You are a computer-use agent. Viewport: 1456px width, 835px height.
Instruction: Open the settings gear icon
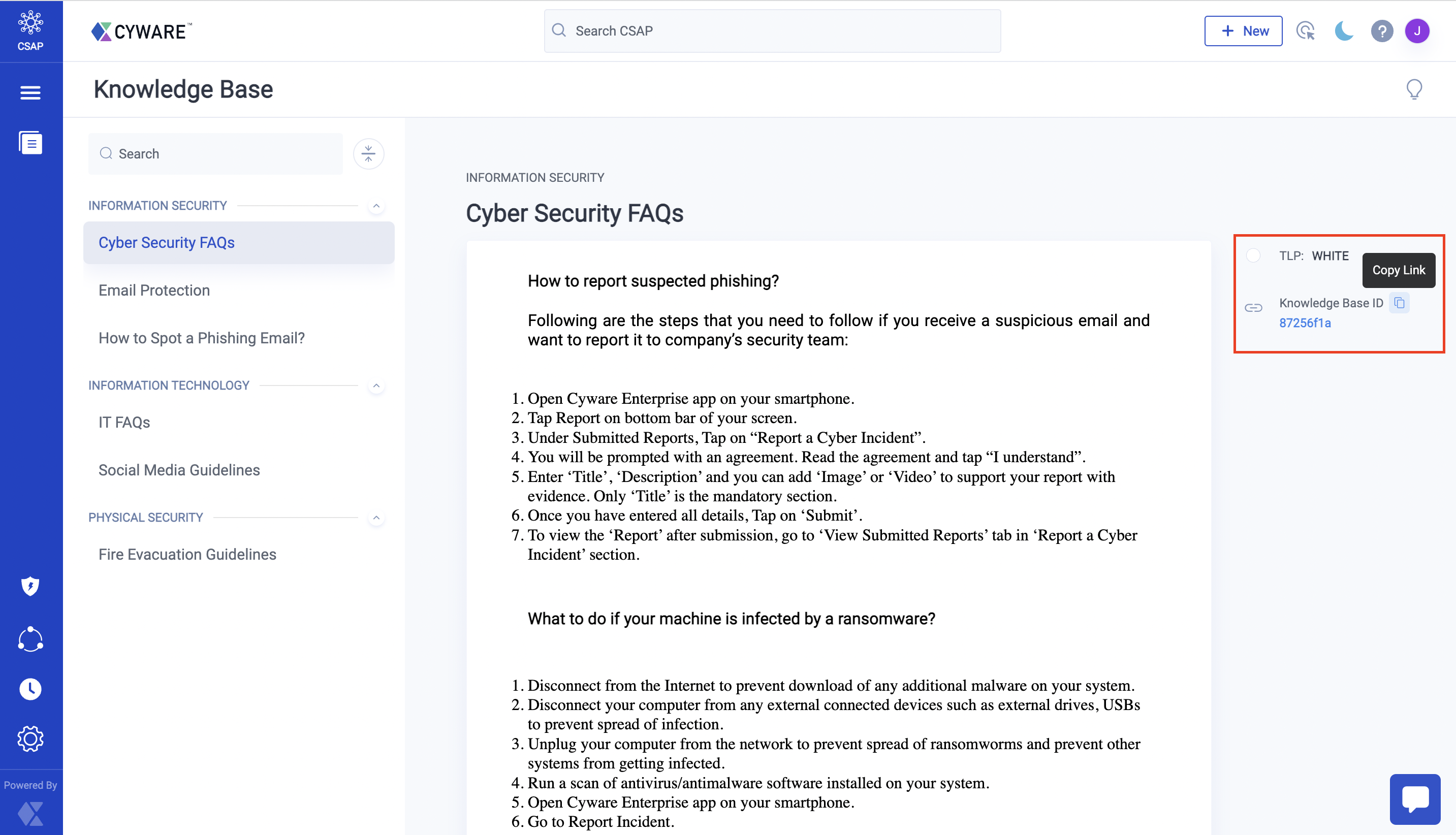[x=30, y=738]
